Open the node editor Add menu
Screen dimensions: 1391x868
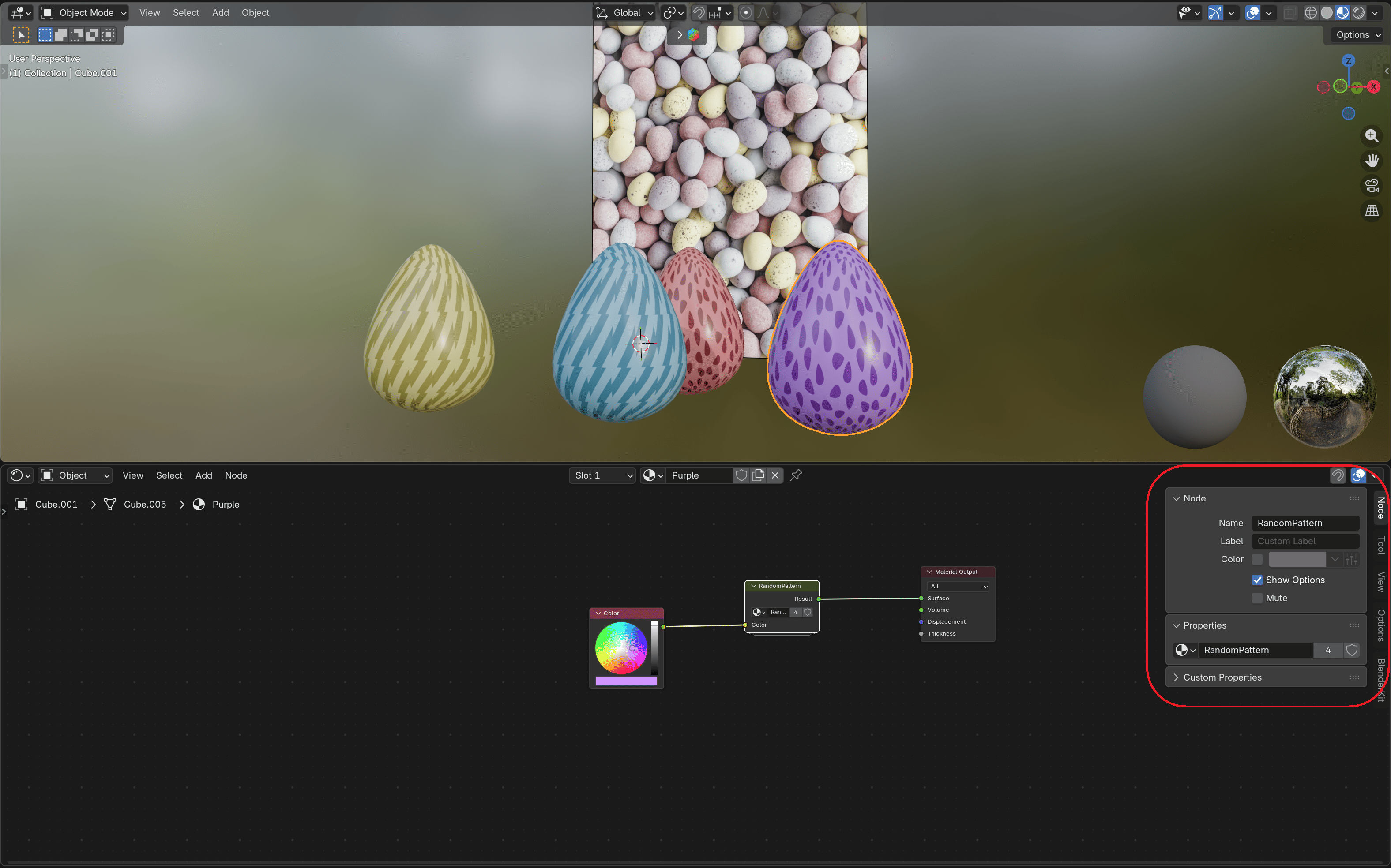click(204, 475)
